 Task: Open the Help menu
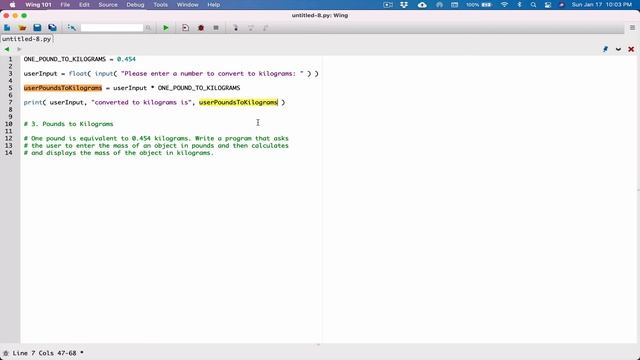pos(213,5)
